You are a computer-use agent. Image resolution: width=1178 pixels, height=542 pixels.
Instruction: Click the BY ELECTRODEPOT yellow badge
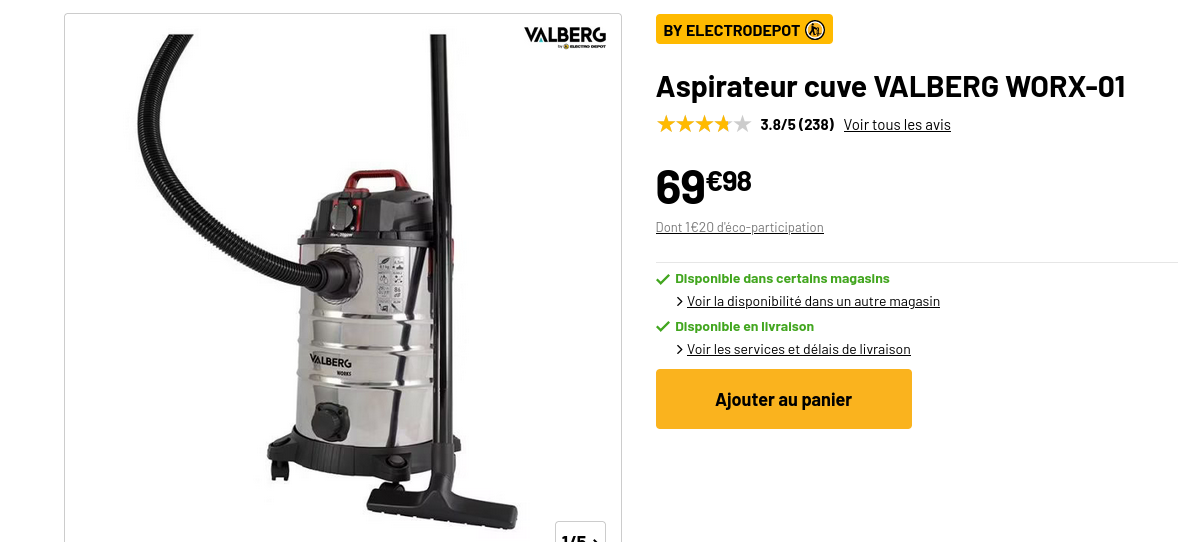tap(744, 29)
